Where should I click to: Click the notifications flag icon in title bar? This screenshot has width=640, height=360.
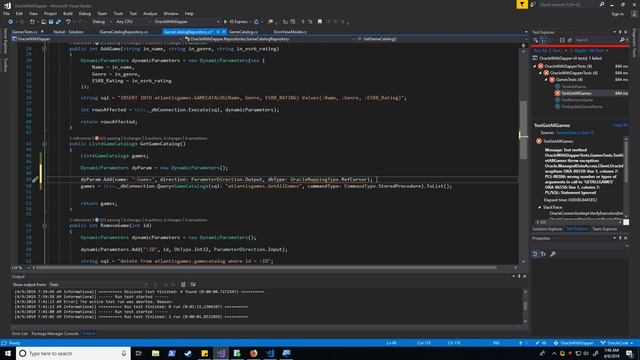(522, 4)
